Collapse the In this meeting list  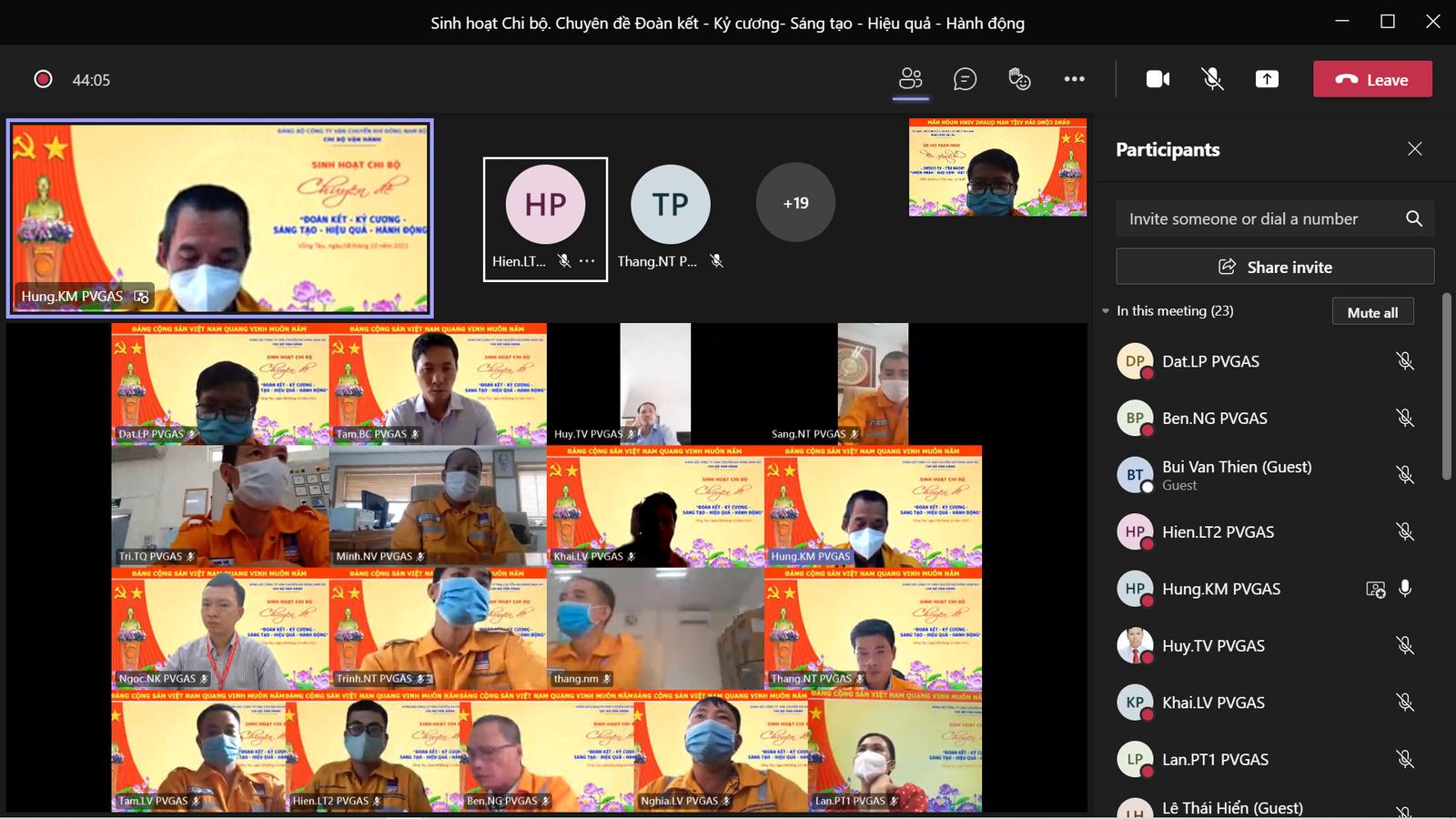click(x=1106, y=311)
